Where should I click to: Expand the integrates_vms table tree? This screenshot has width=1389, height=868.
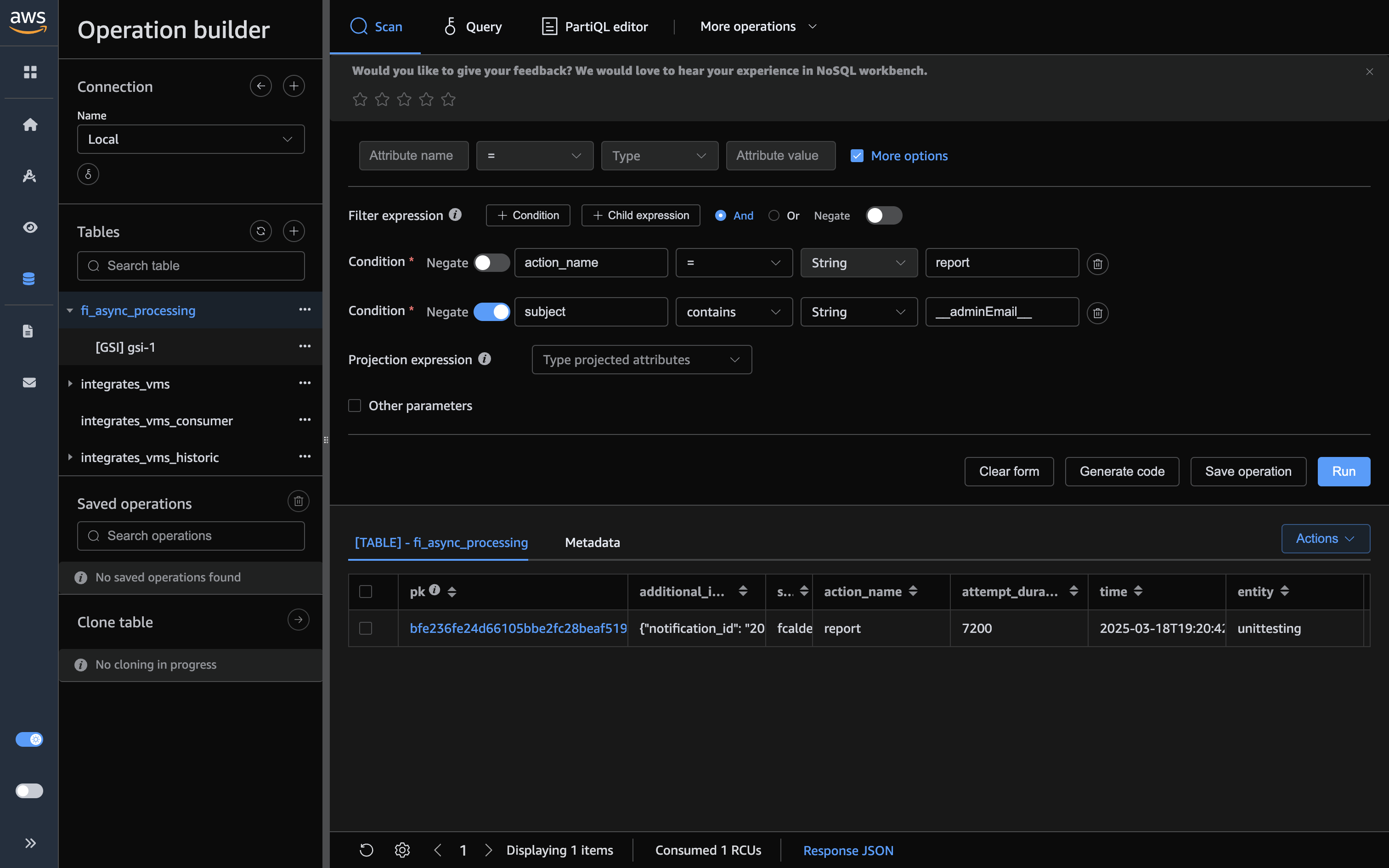(70, 383)
